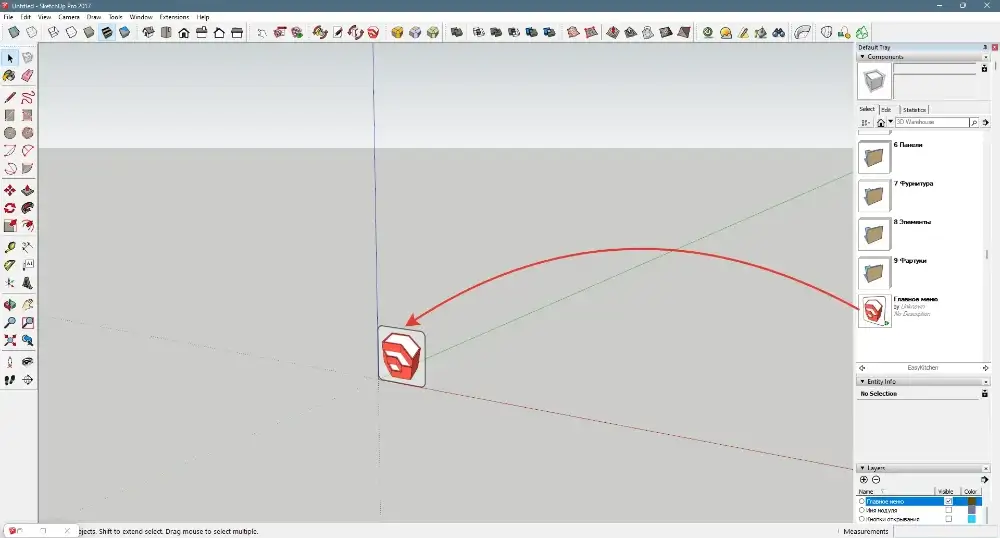Viewport: 1000px width, 538px height.
Task: Click the 3D Warehouse search magnifier button
Action: (x=974, y=122)
